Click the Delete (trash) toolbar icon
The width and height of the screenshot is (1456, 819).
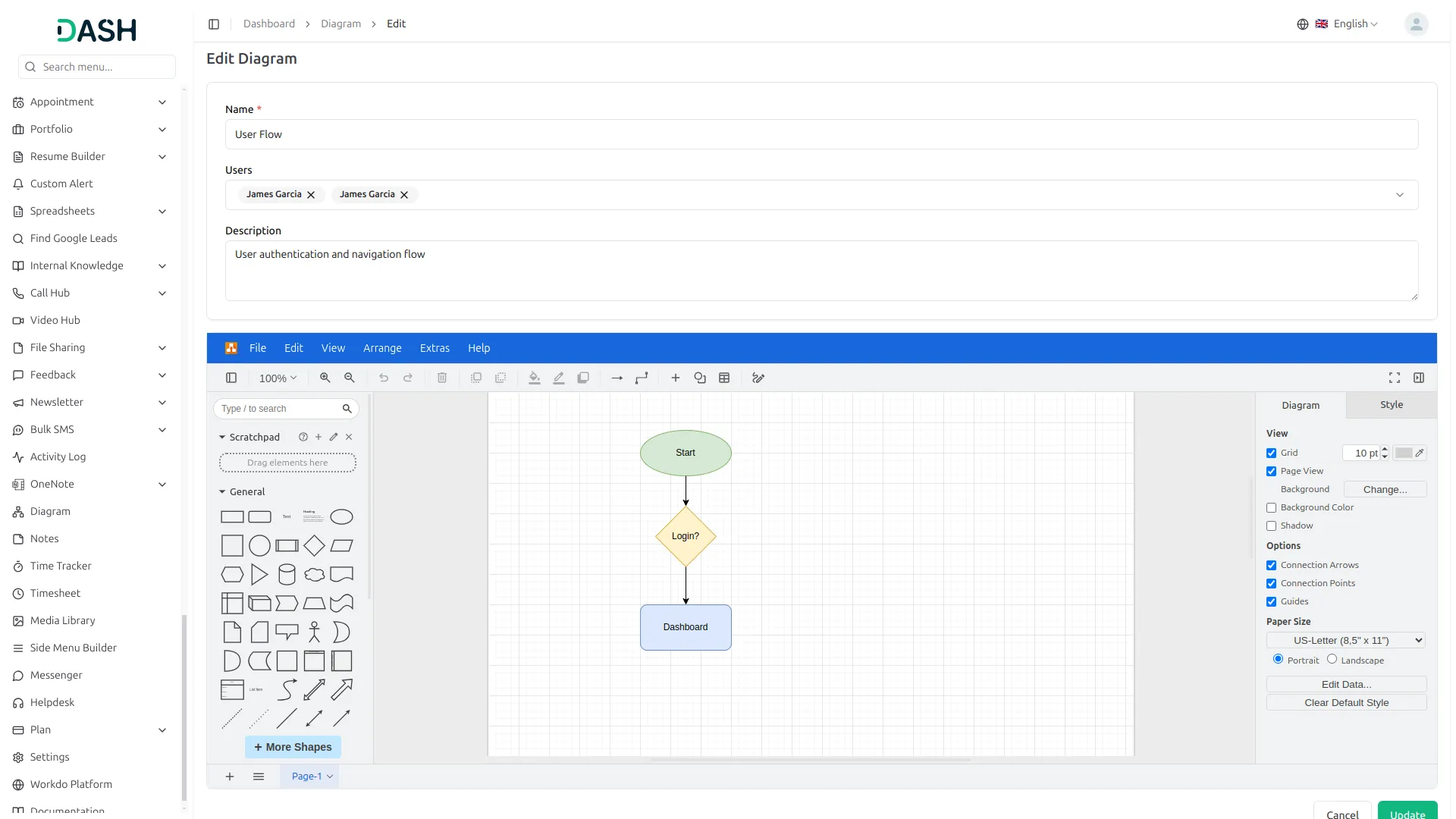[442, 378]
